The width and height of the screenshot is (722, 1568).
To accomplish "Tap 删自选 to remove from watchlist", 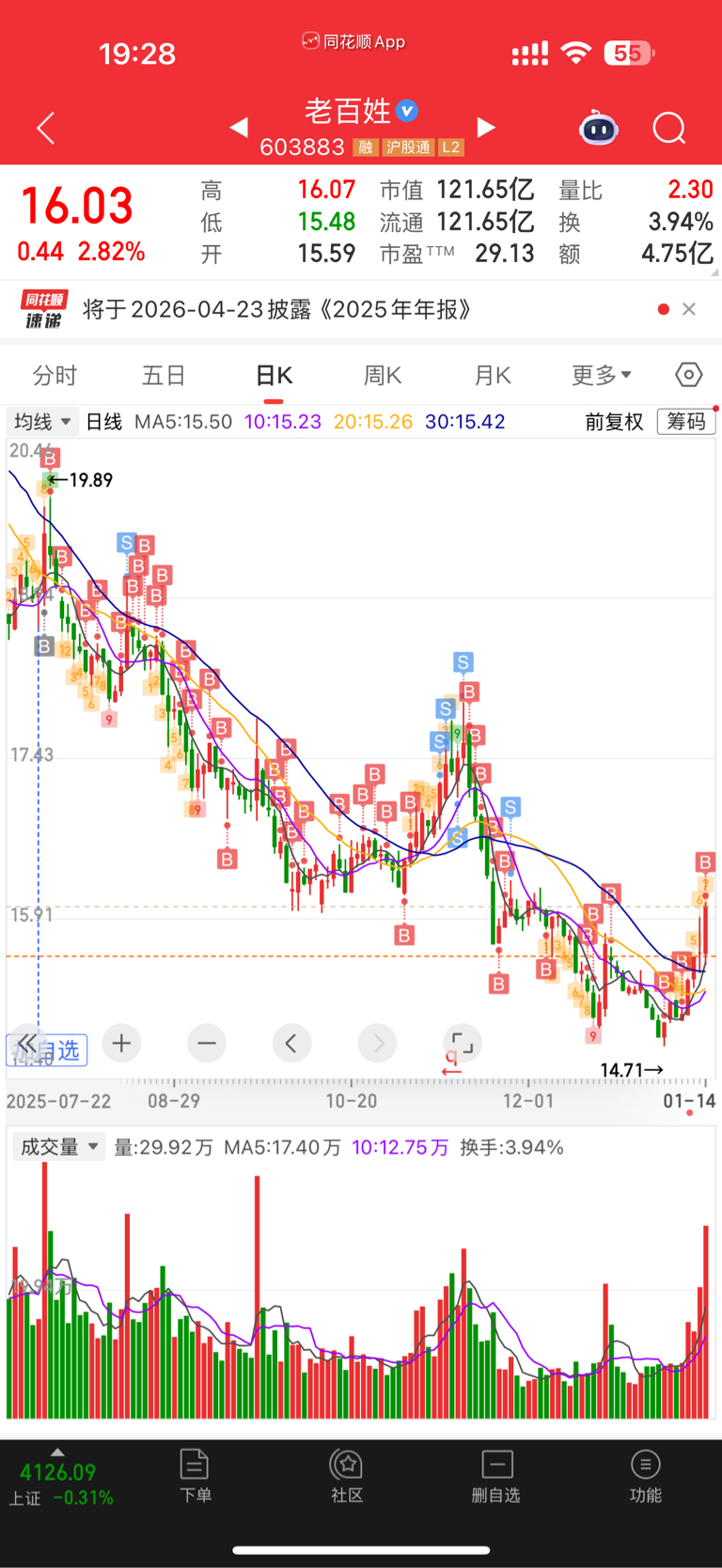I will tap(496, 1475).
